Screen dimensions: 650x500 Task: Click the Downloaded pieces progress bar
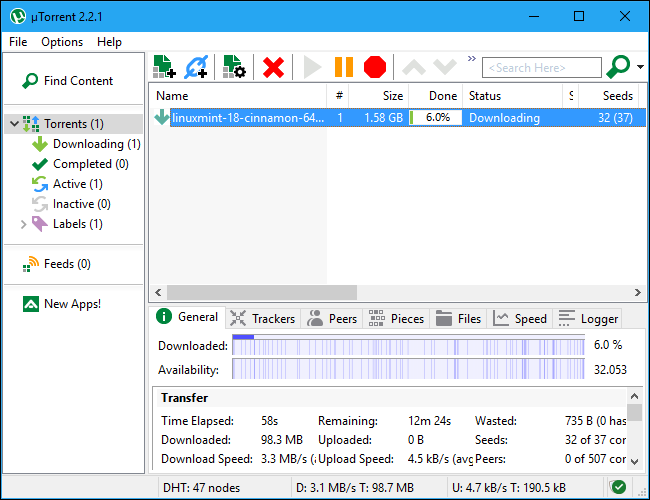pos(408,345)
